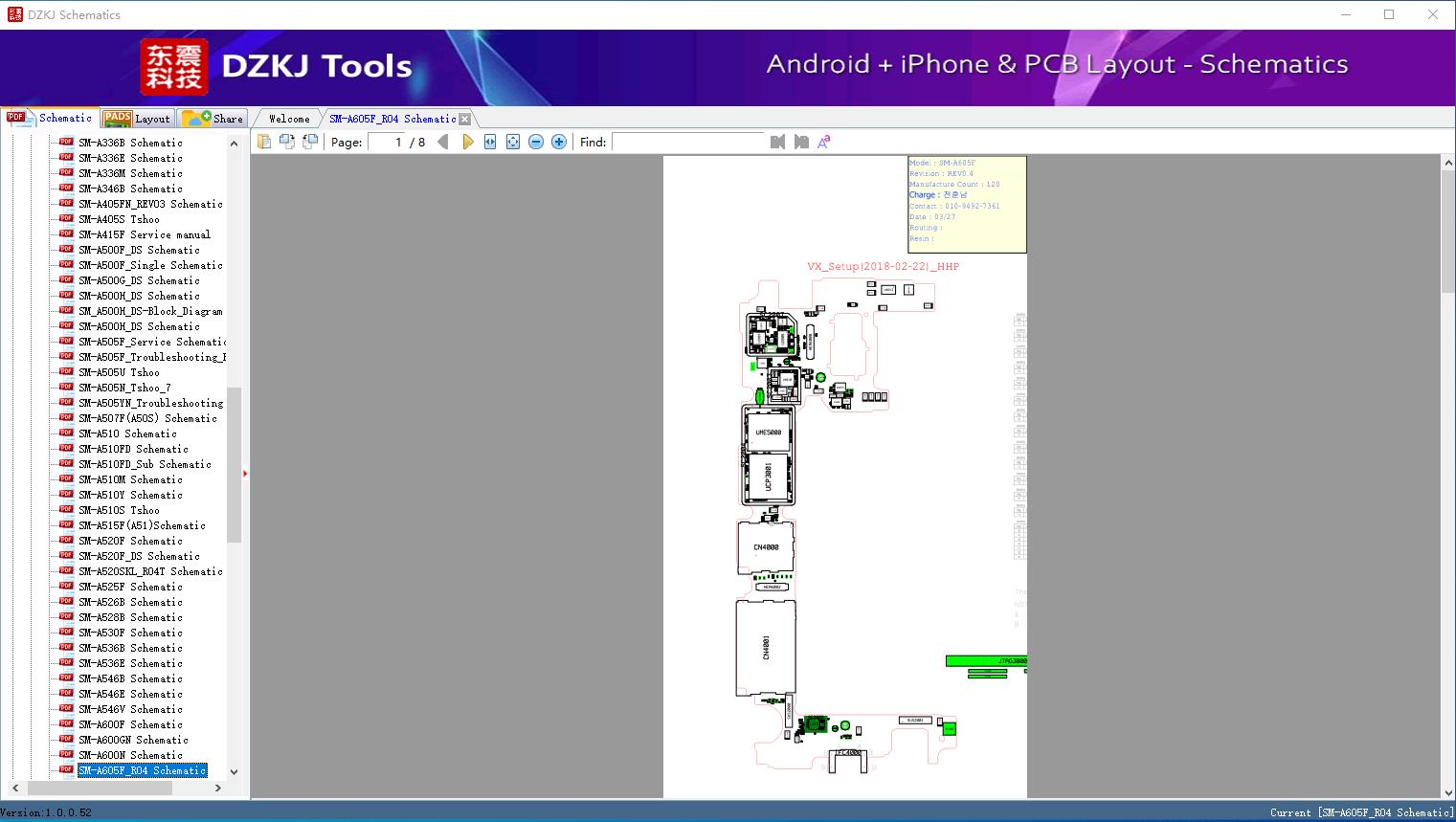Viewport: 1456px width, 822px height.
Task: Click the green JTAG3000 component
Action: tap(986, 661)
